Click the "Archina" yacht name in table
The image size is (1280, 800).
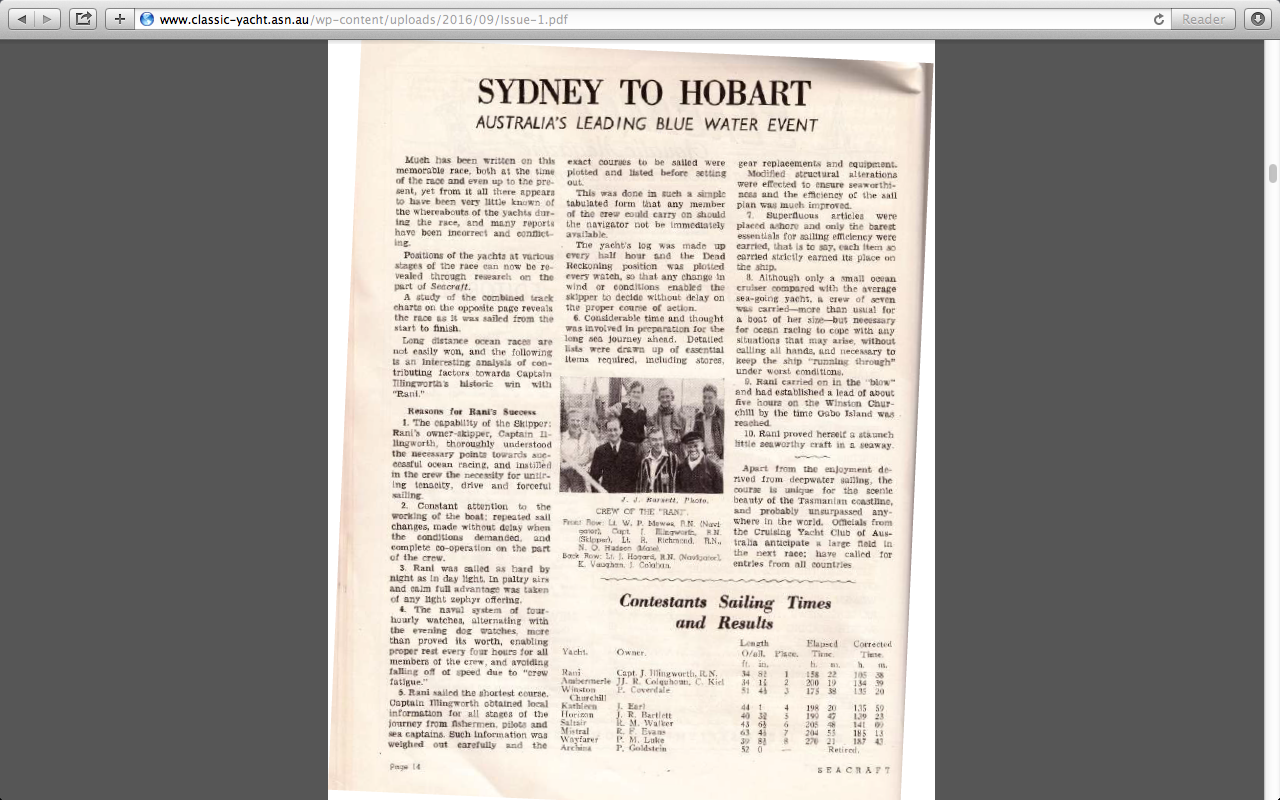578,748
